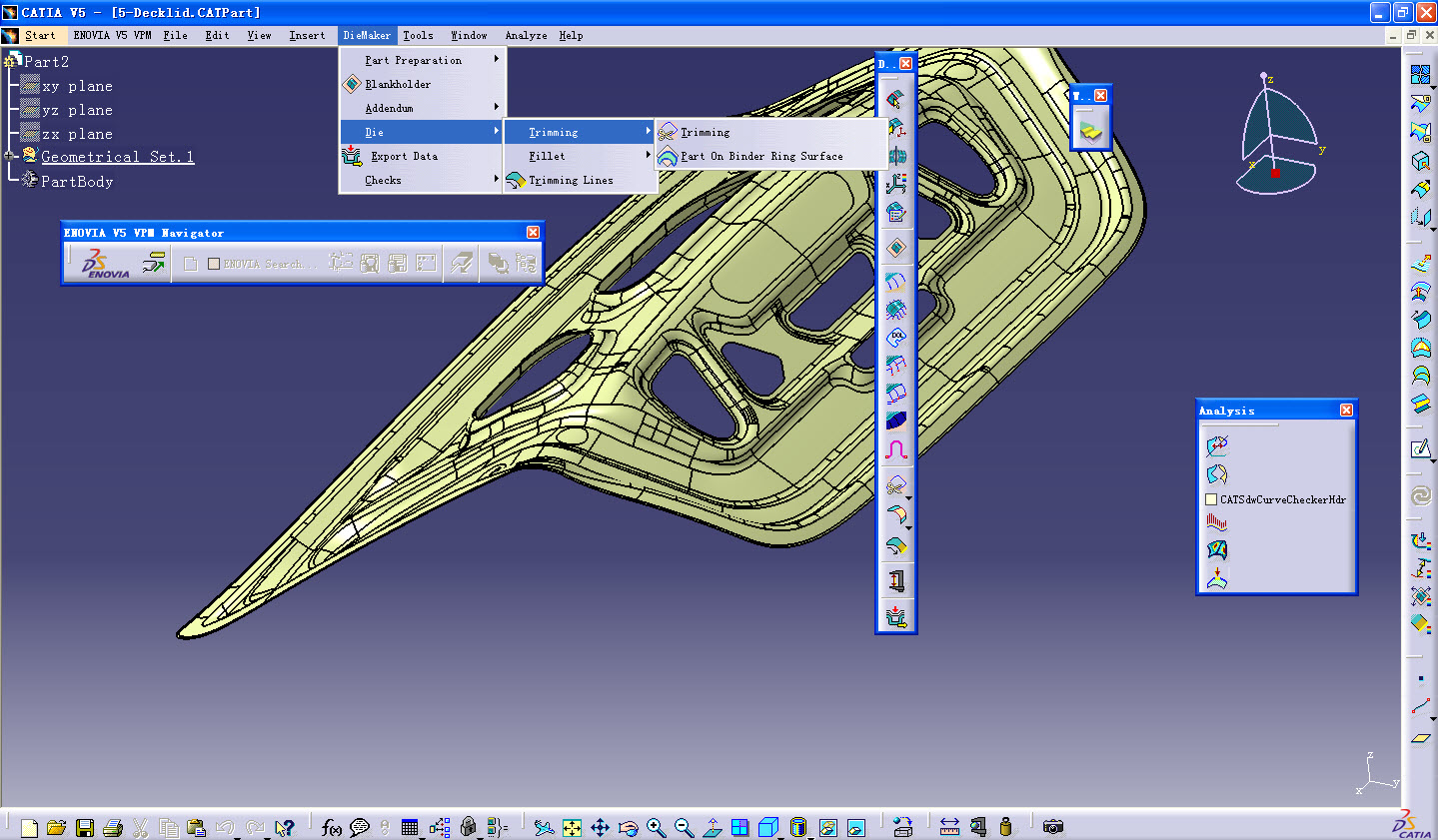Open the Insert menu
The height and width of the screenshot is (840, 1438).
(x=307, y=35)
